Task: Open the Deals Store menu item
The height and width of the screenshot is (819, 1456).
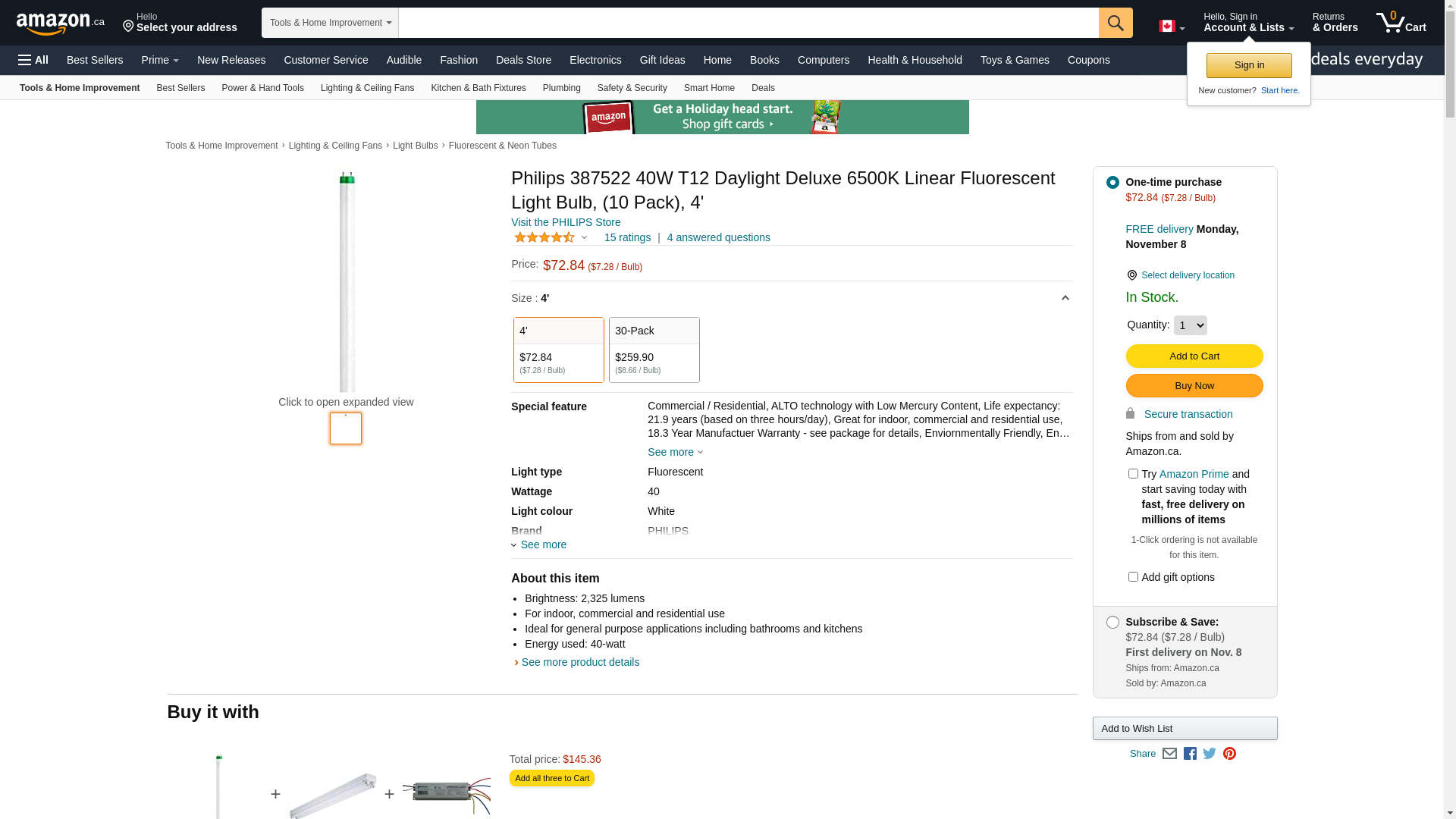Action: 523,60
